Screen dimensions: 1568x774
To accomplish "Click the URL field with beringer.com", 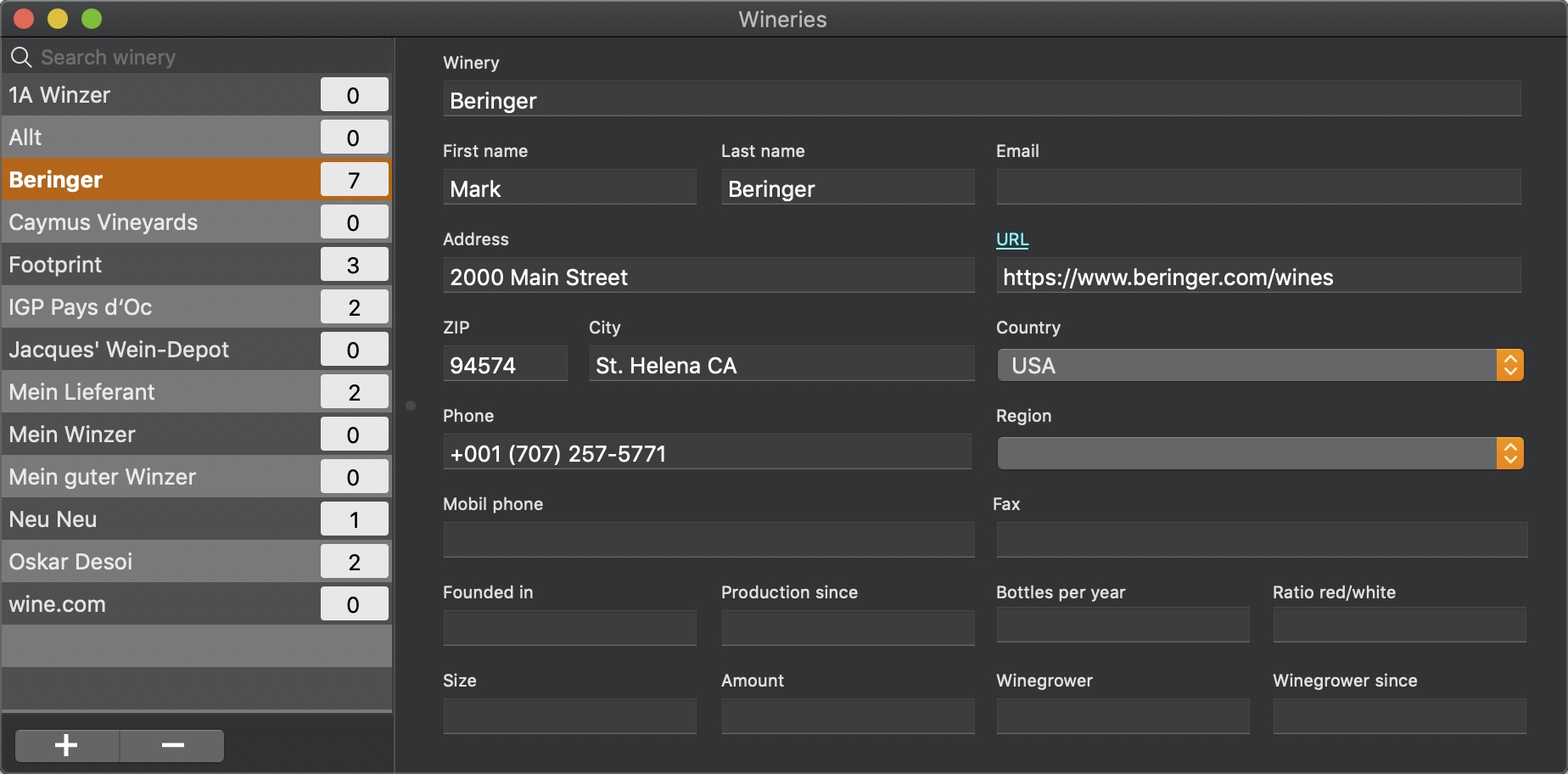I will point(1258,276).
